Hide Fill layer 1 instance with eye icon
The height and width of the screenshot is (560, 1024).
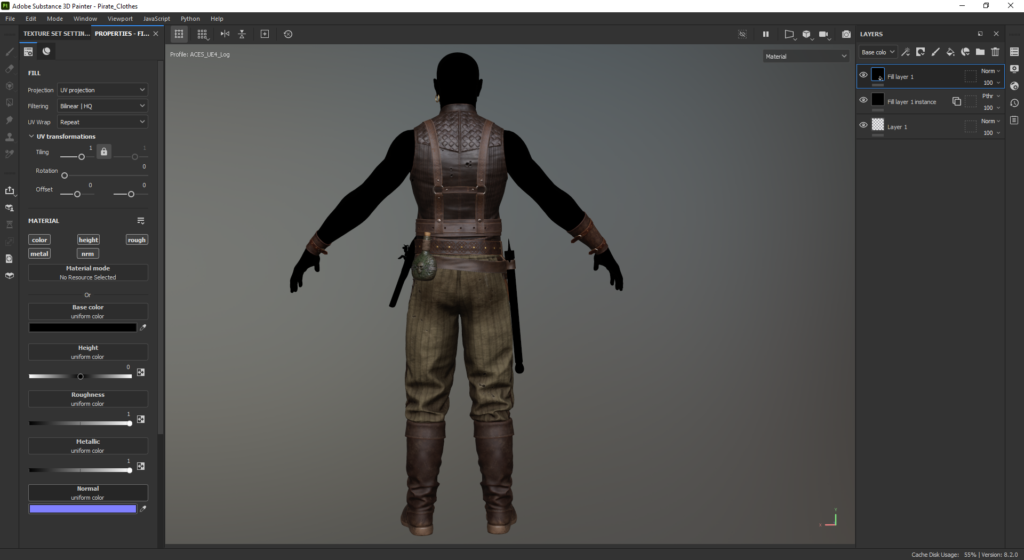[863, 100]
